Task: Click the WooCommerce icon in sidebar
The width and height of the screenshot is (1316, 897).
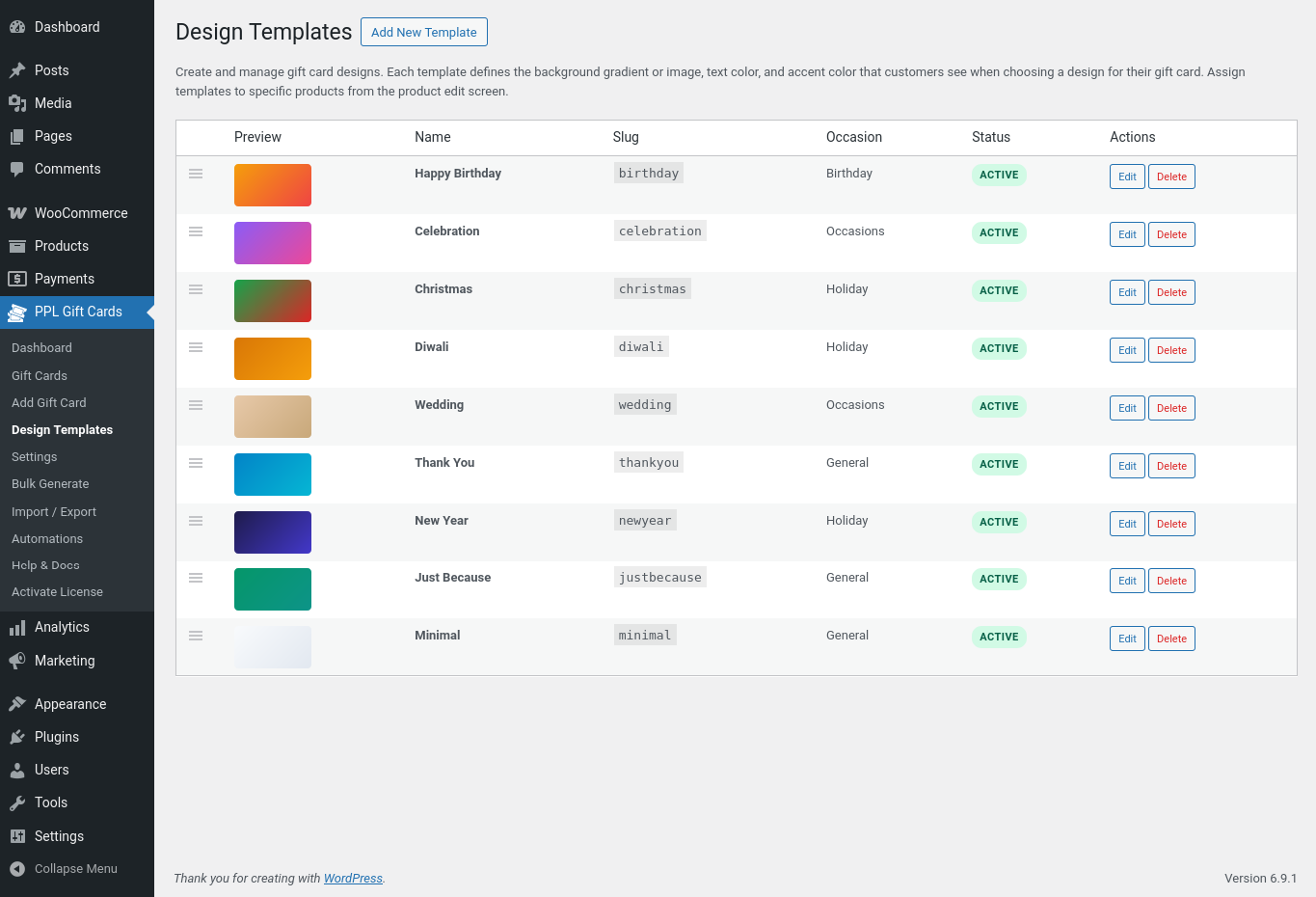Action: [17, 213]
